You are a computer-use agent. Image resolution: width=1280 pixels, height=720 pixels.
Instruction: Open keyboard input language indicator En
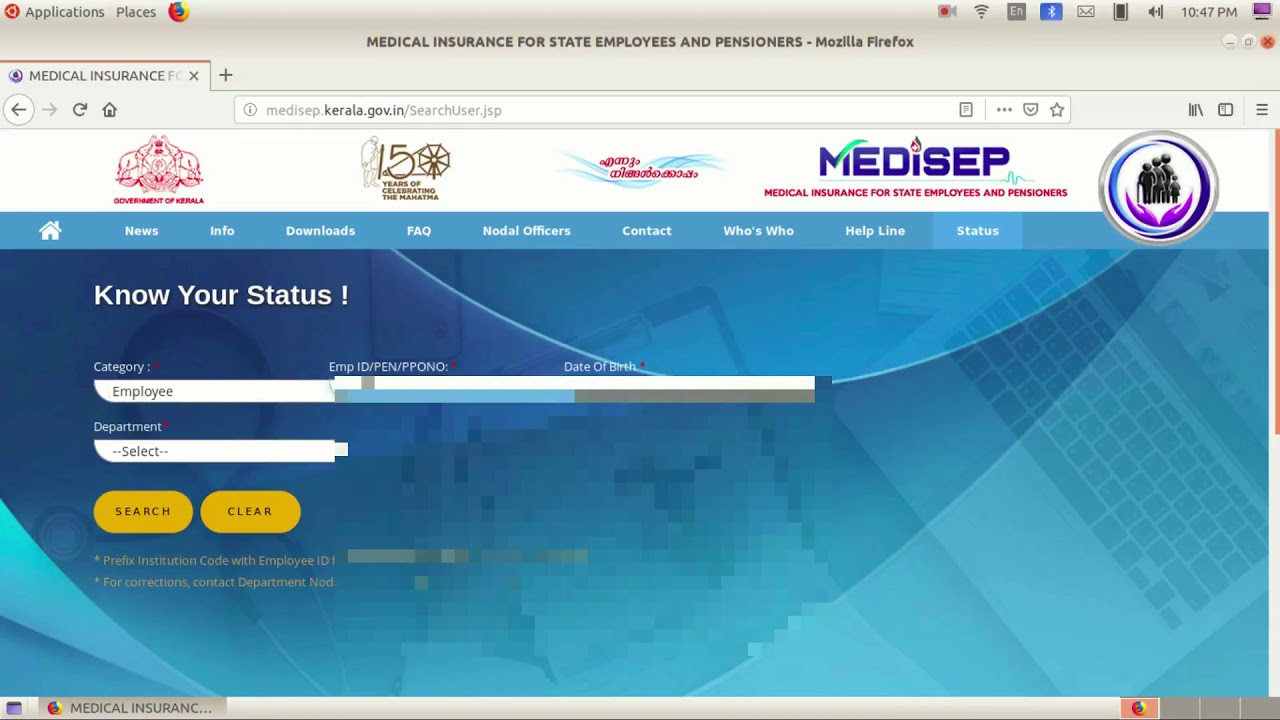click(1017, 12)
